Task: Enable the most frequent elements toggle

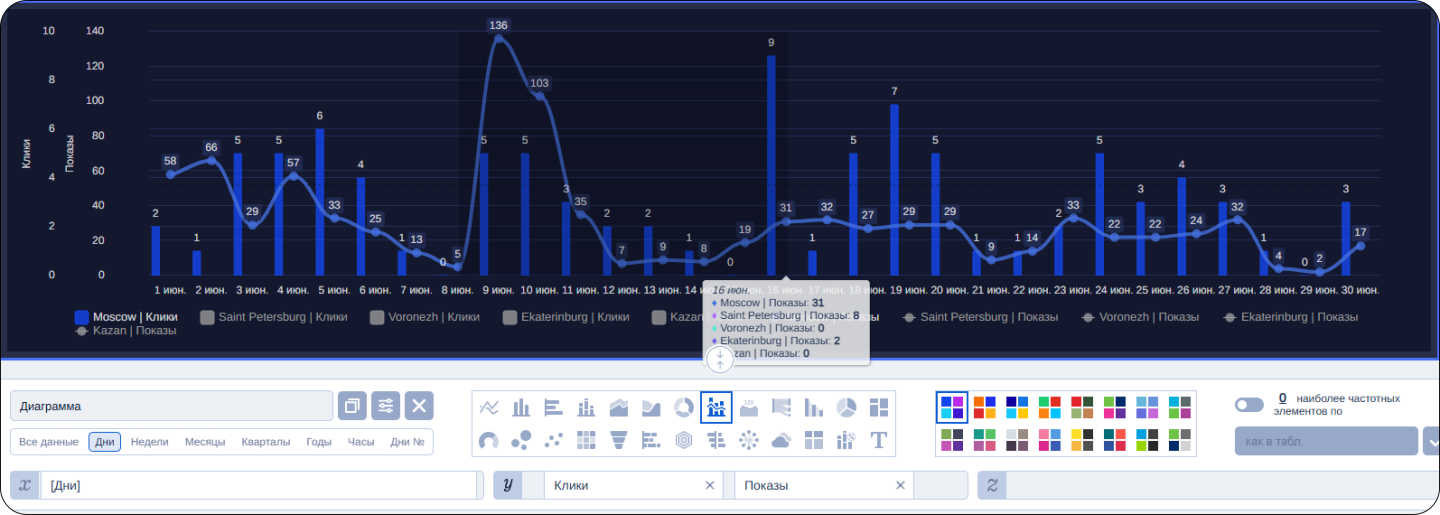Action: [1249, 405]
